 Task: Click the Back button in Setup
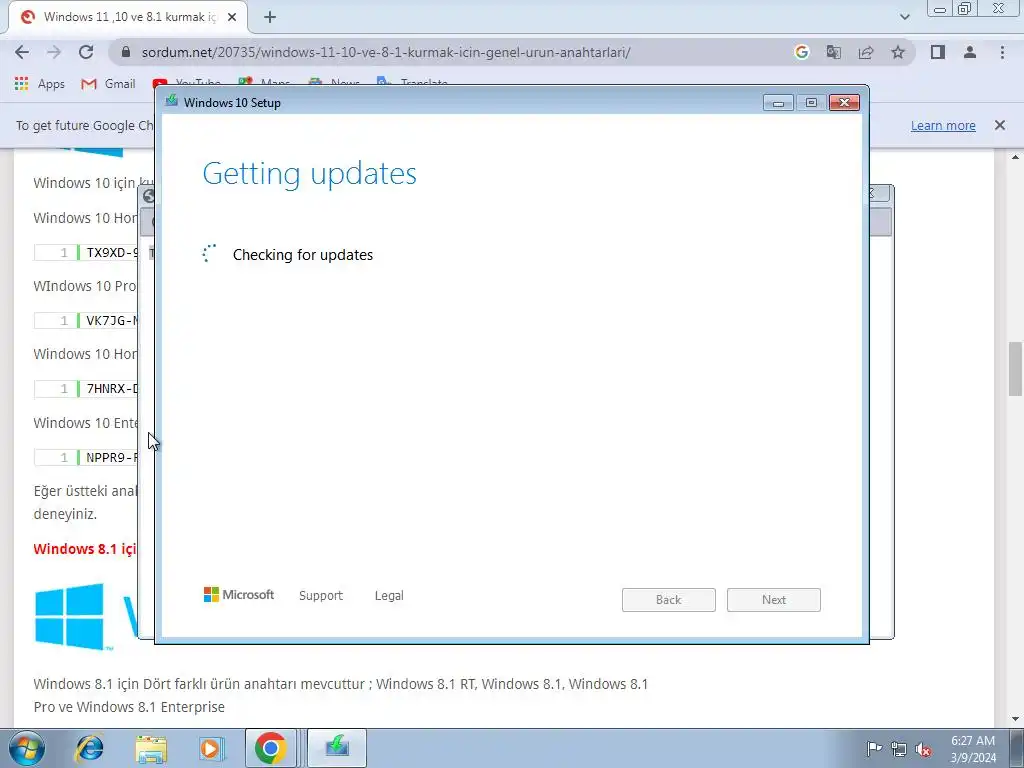click(668, 600)
